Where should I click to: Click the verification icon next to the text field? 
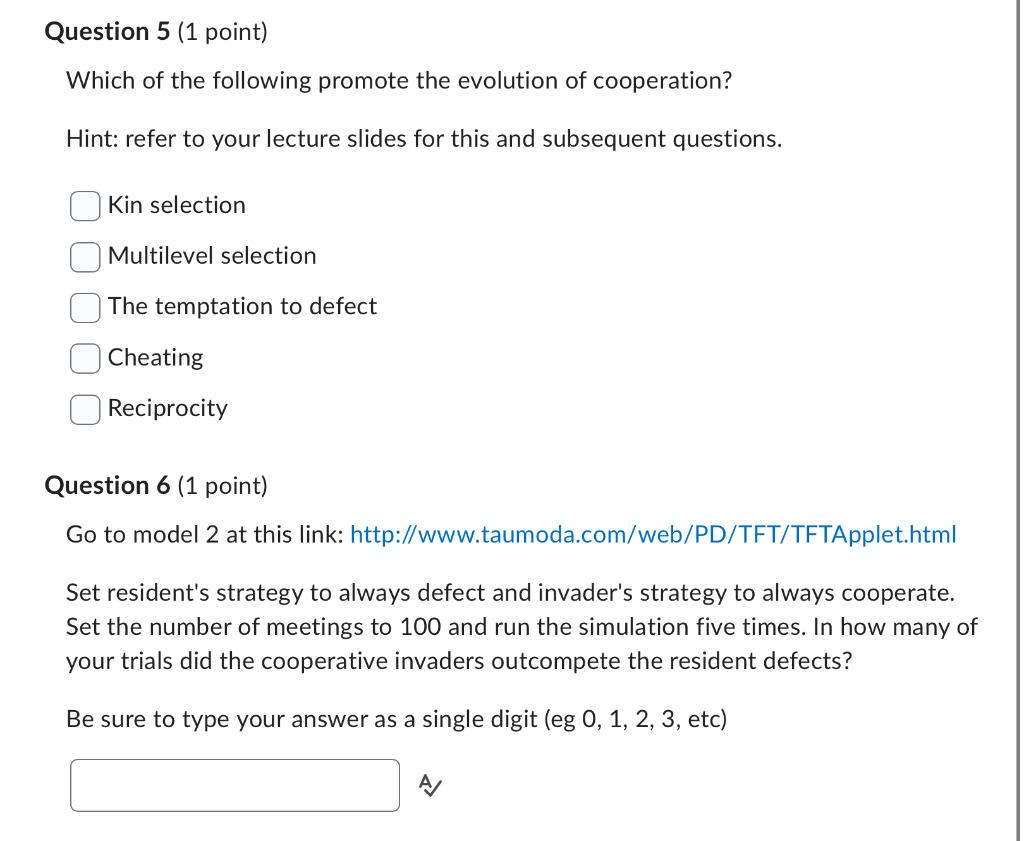(429, 786)
